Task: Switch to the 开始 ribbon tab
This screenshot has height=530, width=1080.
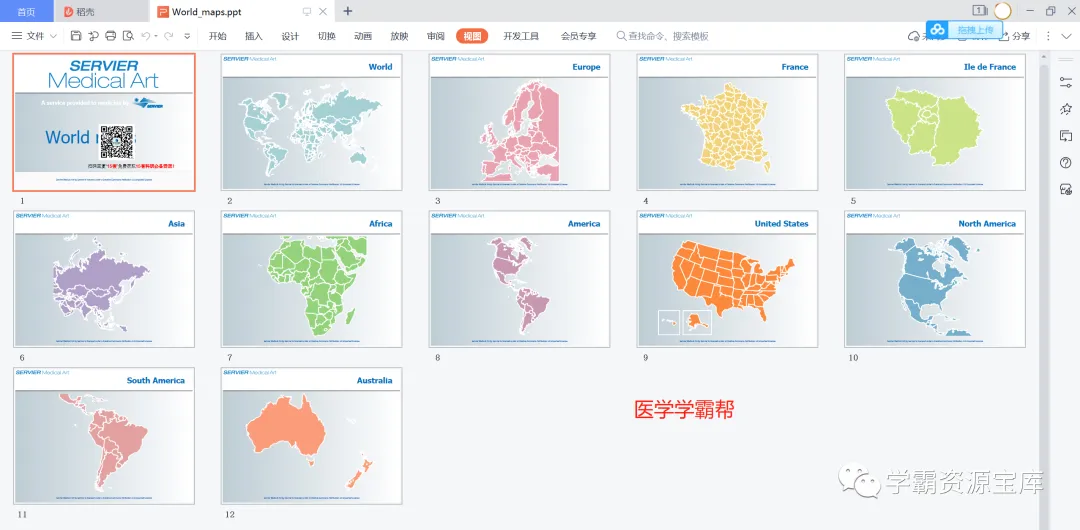Action: 218,36
